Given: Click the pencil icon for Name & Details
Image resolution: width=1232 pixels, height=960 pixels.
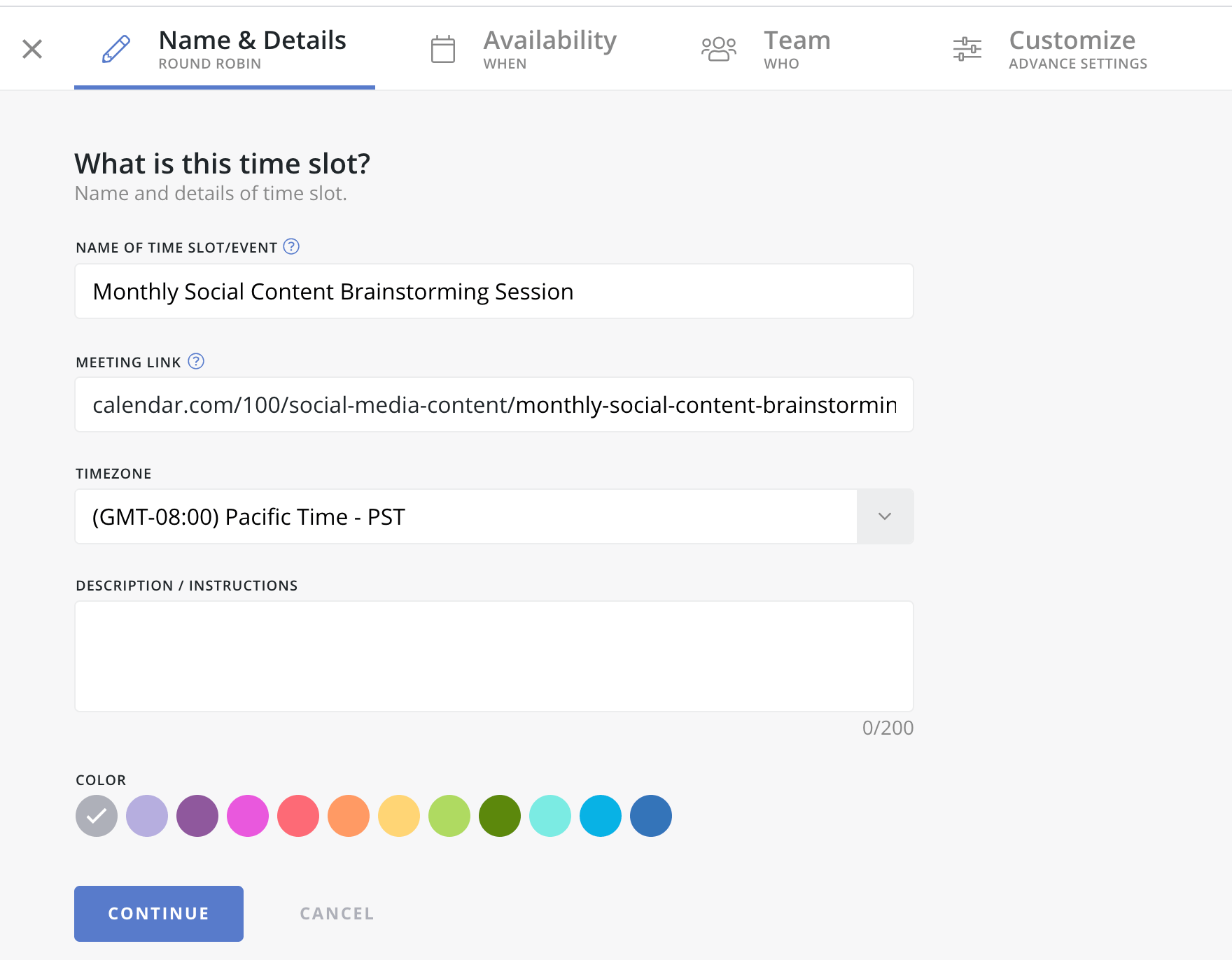Looking at the screenshot, I should point(116,49).
